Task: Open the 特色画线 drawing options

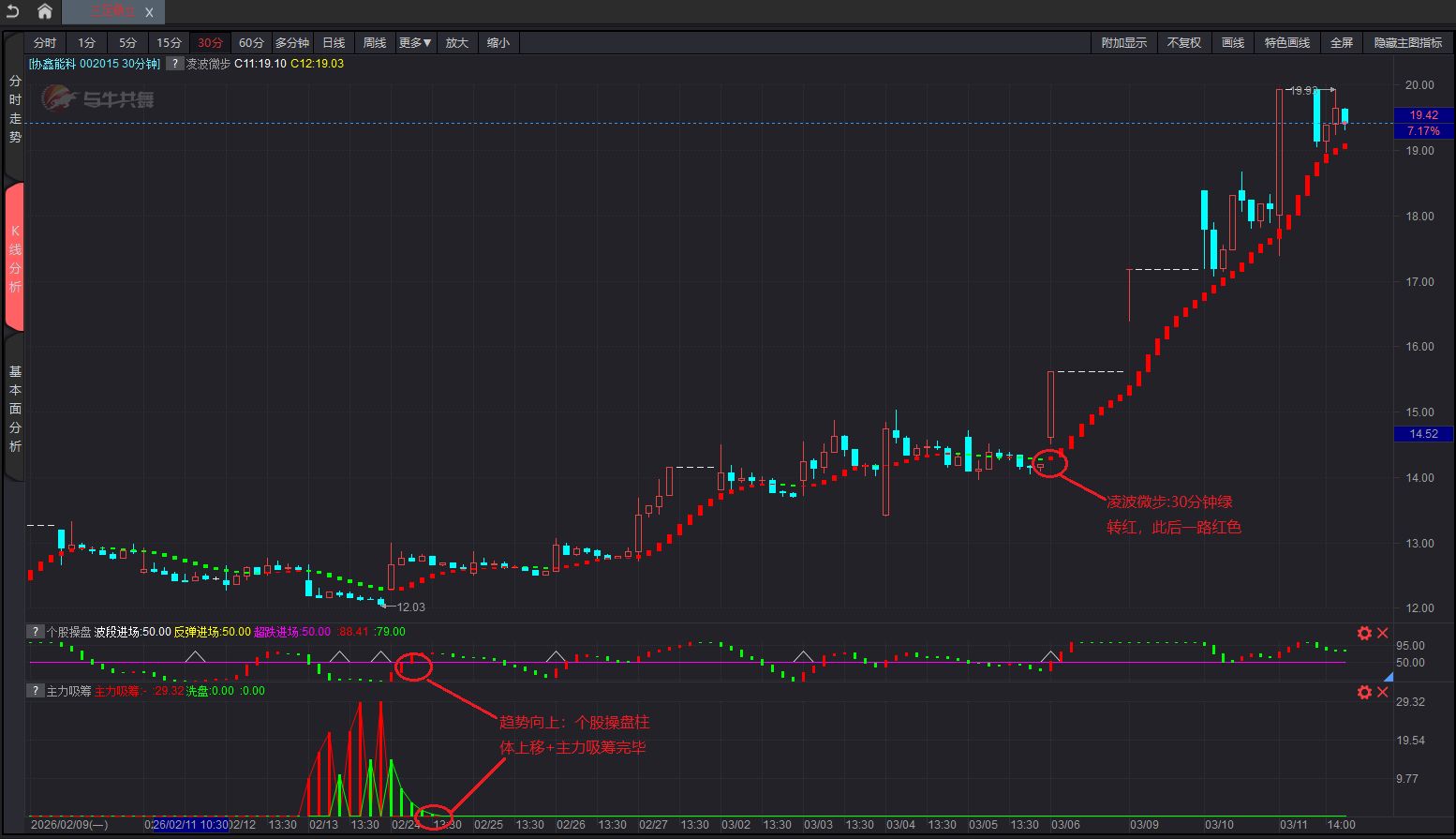Action: coord(1286,43)
